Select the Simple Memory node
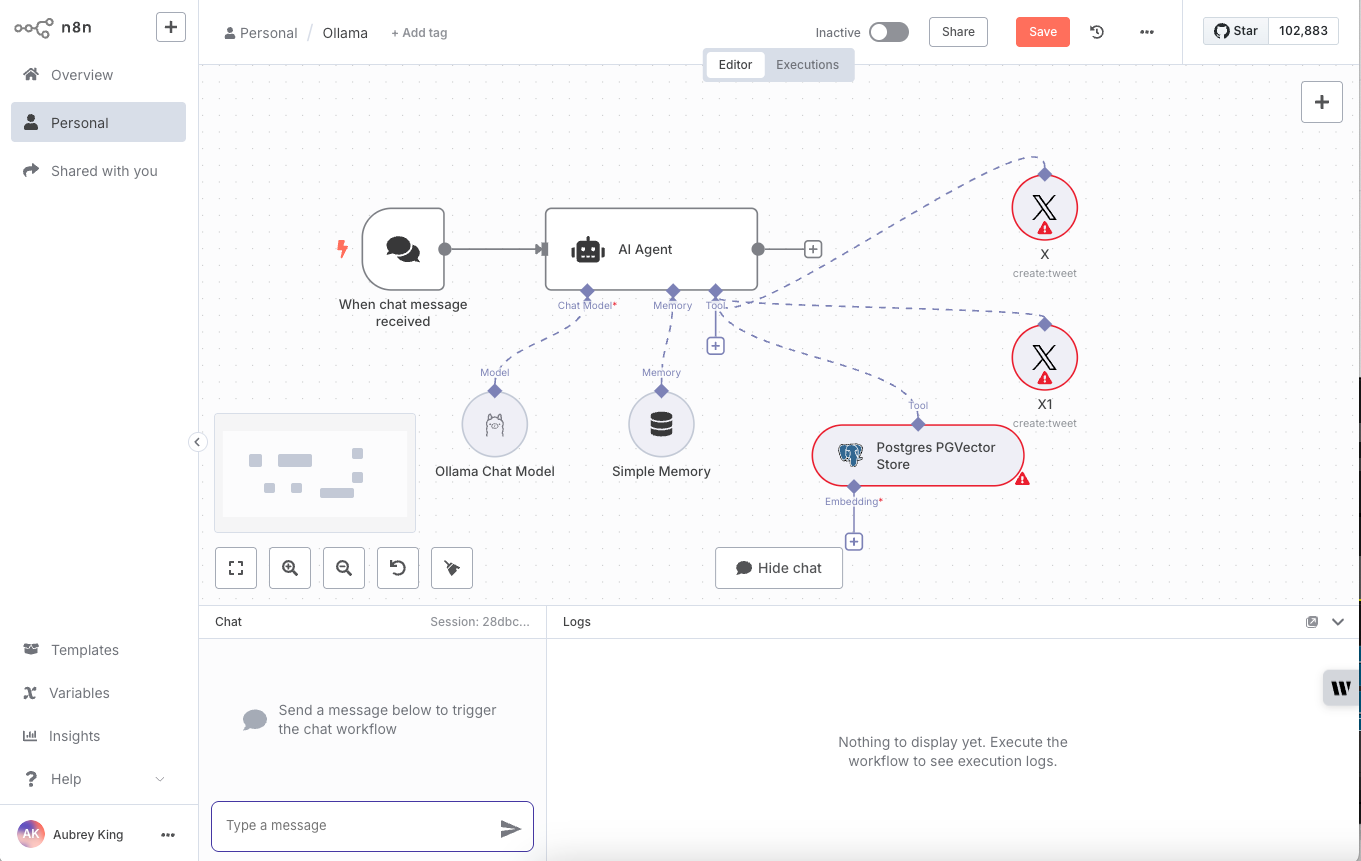Screen dimensions: 1361x861 tap(661, 424)
